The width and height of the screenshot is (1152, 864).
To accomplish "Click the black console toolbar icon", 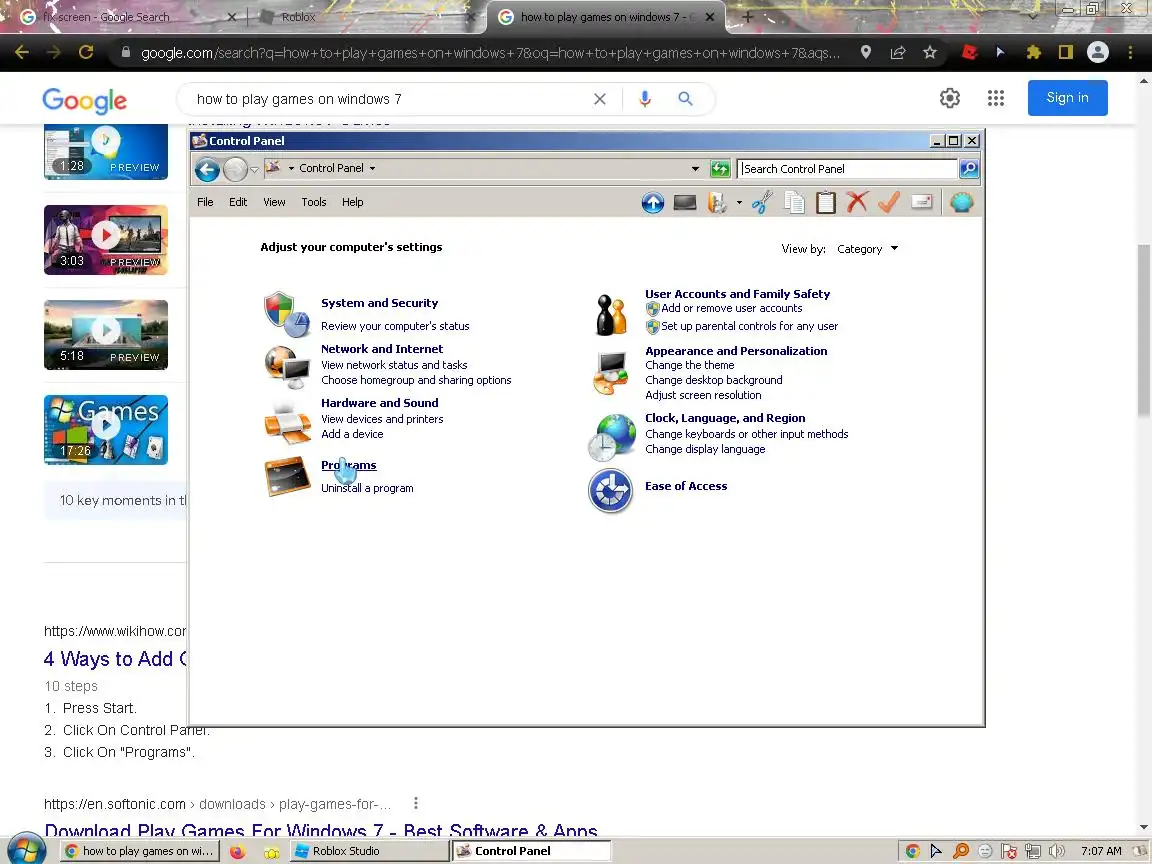I will 685,202.
